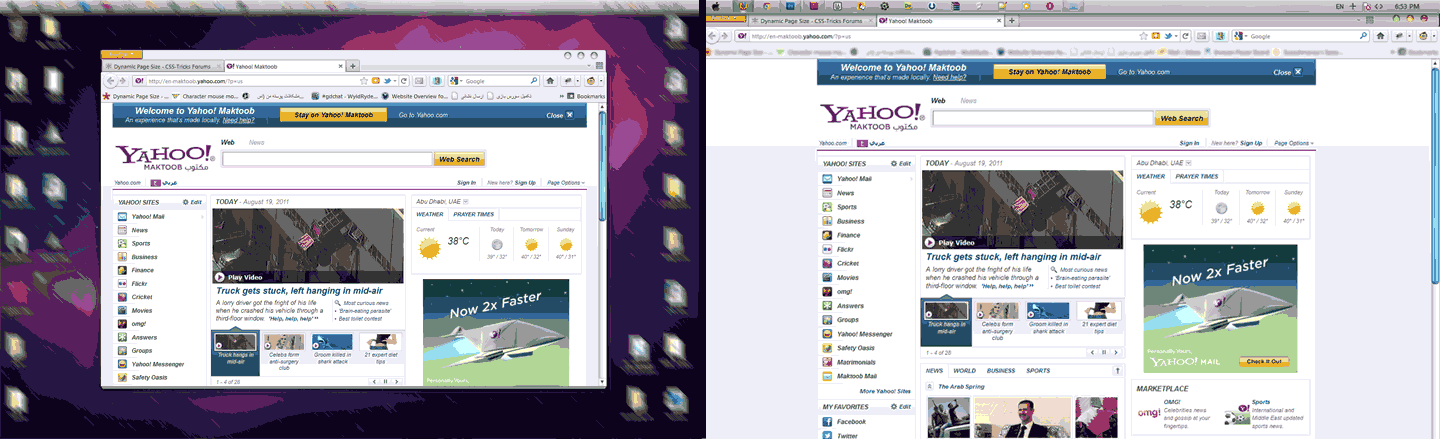Image resolution: width=1440 pixels, height=439 pixels.
Task: Switch to the WORLD news tab
Action: pyautogui.click(x=964, y=370)
